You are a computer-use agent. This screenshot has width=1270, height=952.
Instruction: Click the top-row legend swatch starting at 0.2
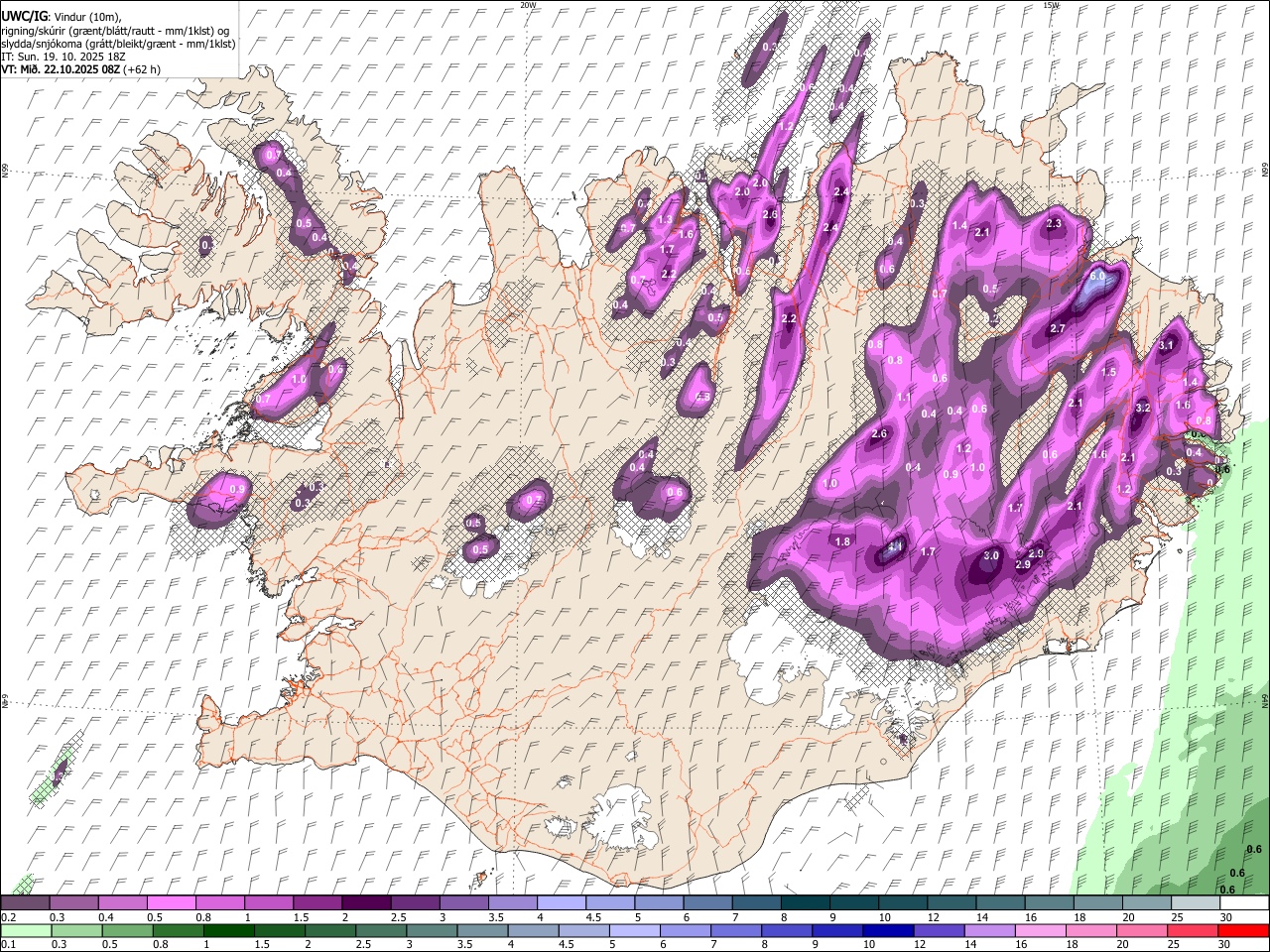coord(25,902)
